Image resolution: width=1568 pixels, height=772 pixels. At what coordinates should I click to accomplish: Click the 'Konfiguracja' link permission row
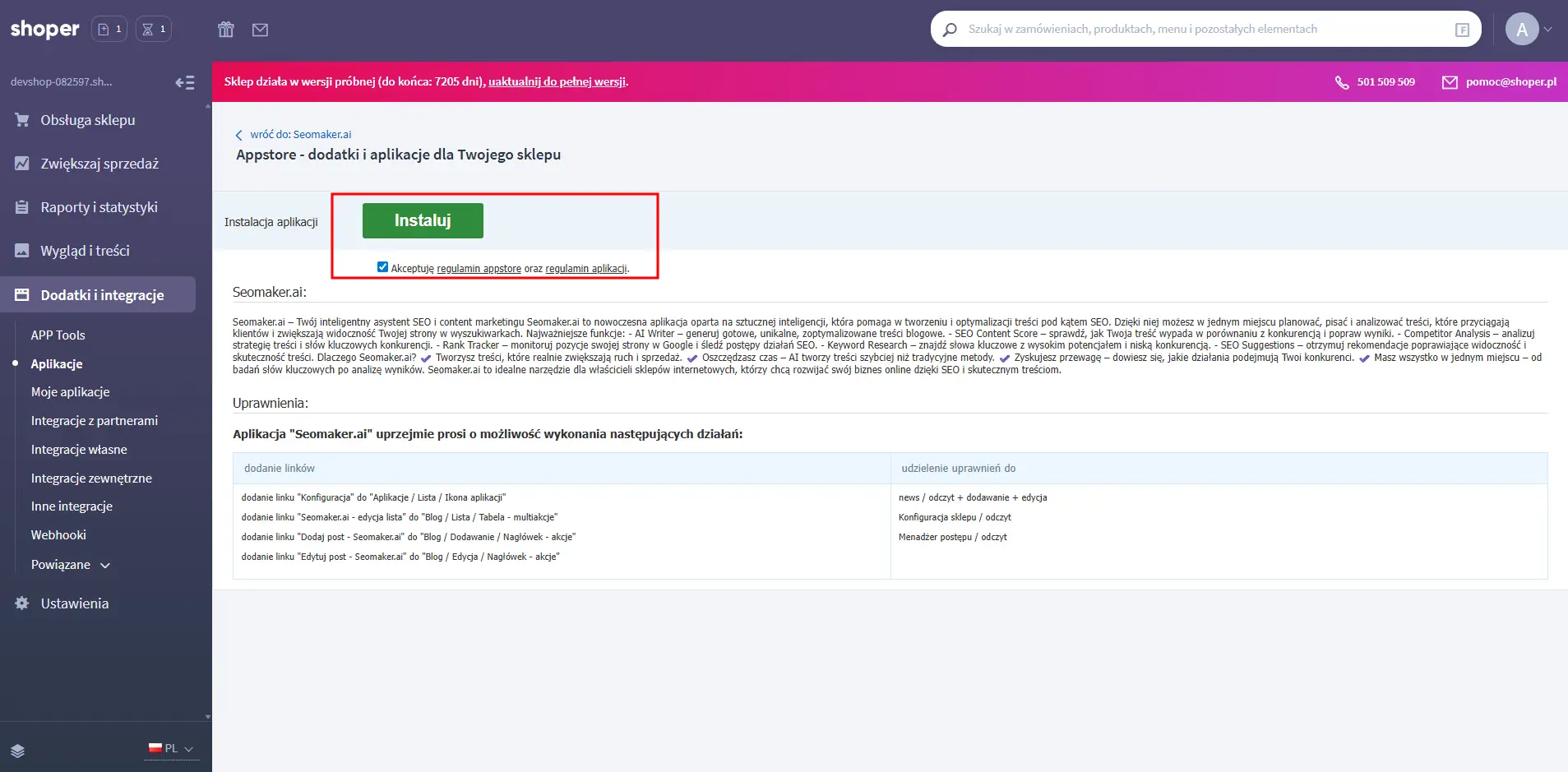[x=374, y=497]
